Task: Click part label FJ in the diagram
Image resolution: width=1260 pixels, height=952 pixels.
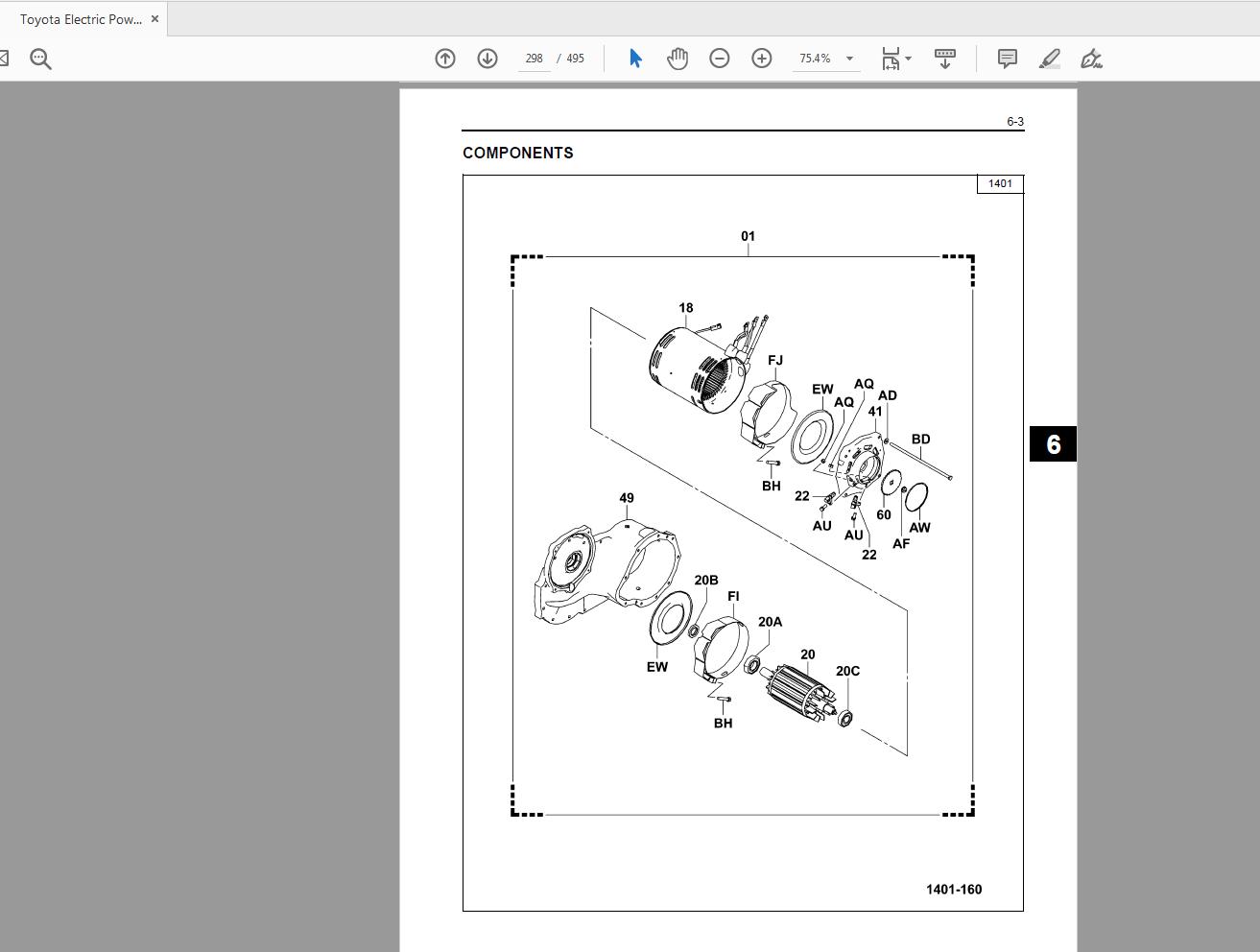Action: tap(775, 361)
